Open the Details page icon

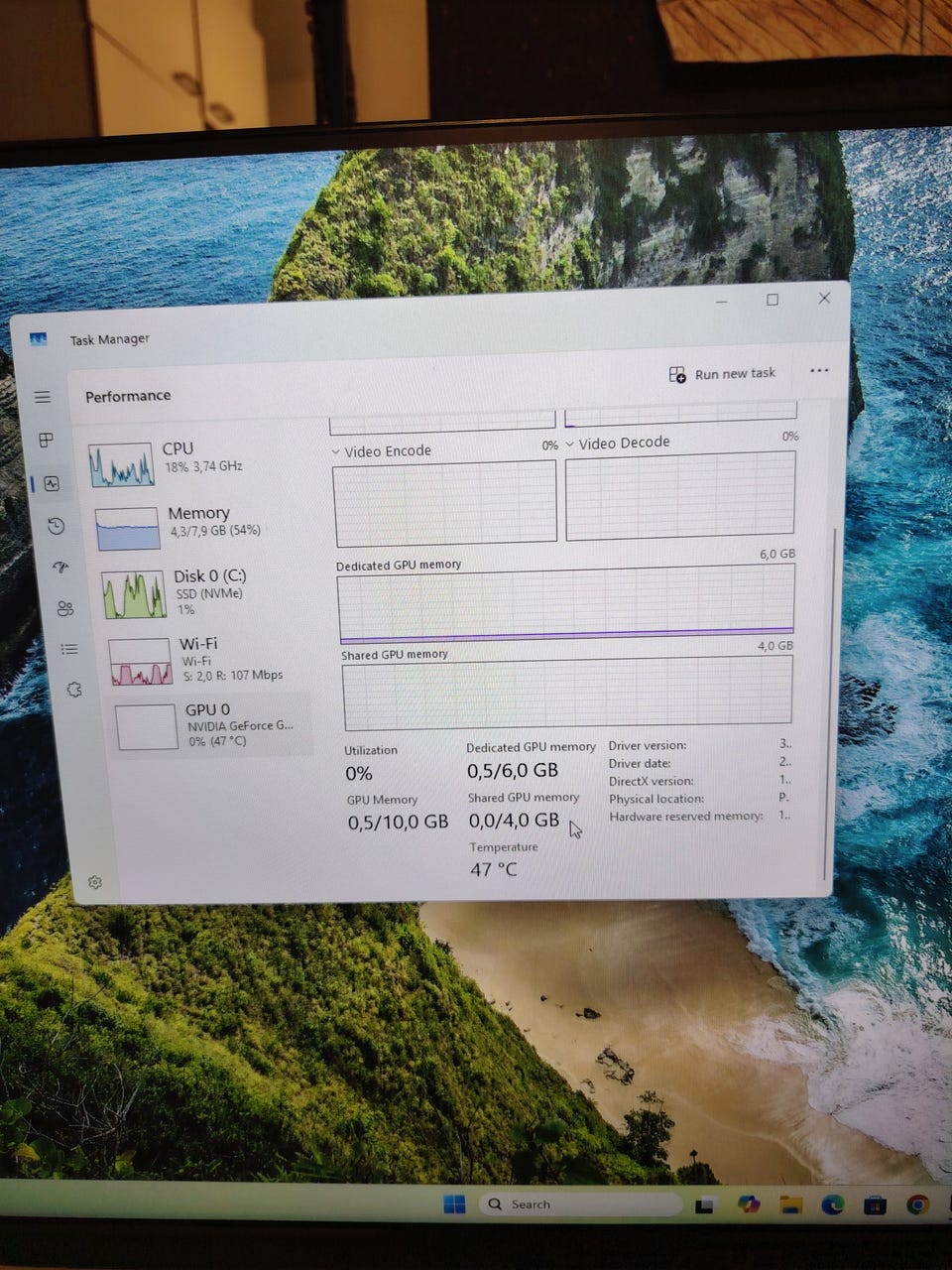(x=69, y=649)
